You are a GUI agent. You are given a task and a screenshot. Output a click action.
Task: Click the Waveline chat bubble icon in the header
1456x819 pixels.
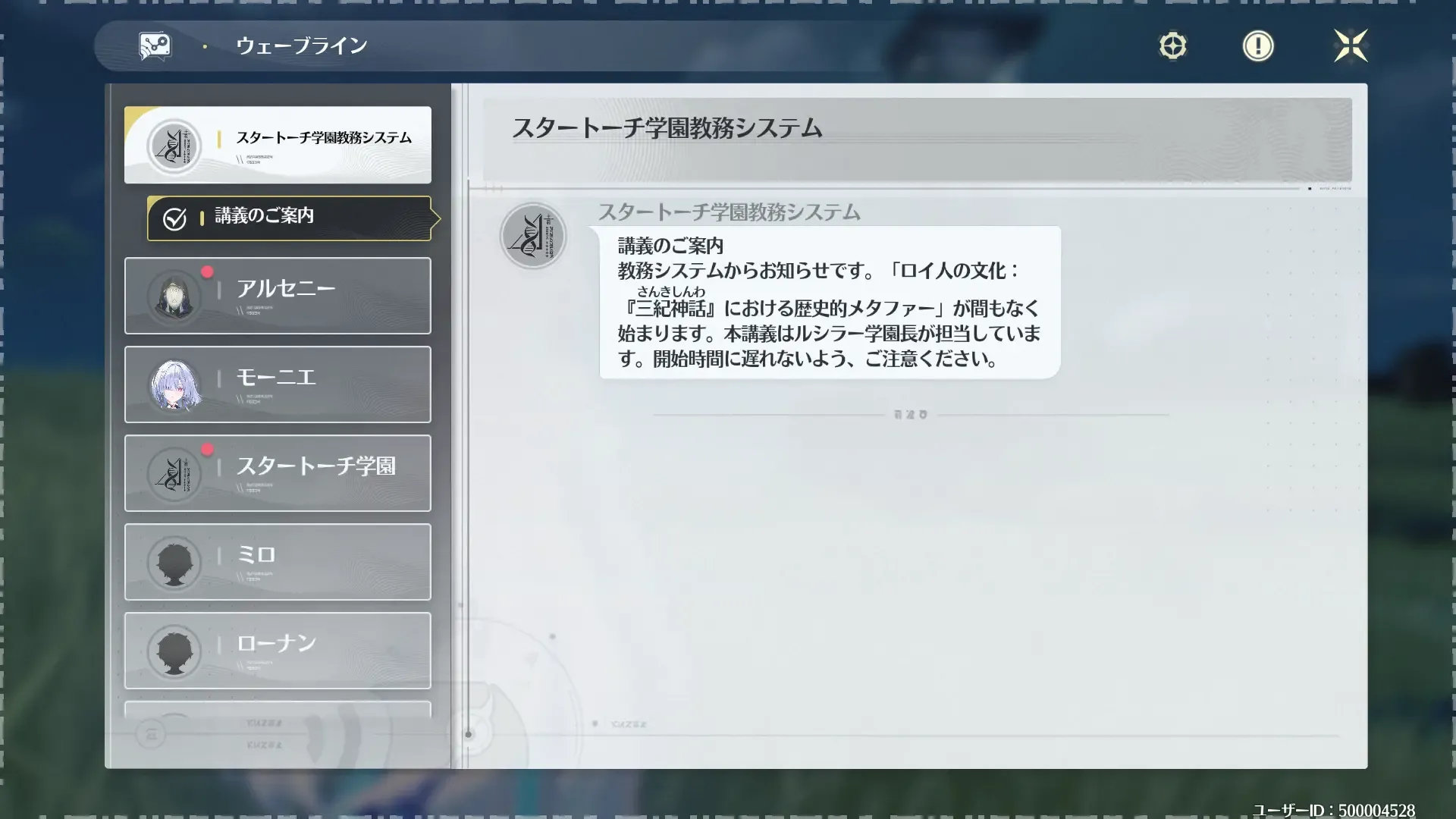coord(155,45)
